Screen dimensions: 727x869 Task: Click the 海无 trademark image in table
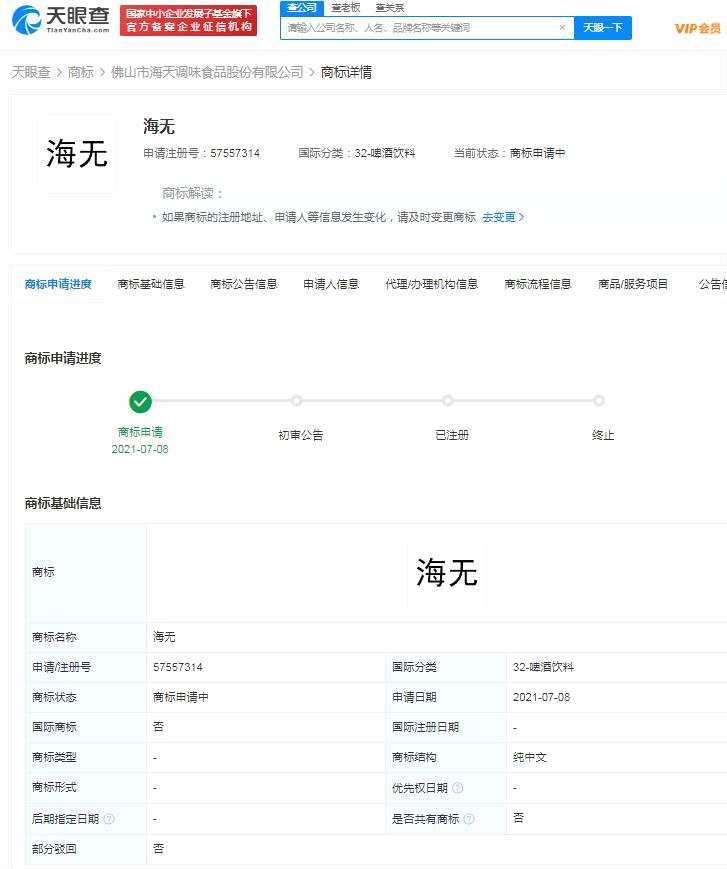(447, 573)
